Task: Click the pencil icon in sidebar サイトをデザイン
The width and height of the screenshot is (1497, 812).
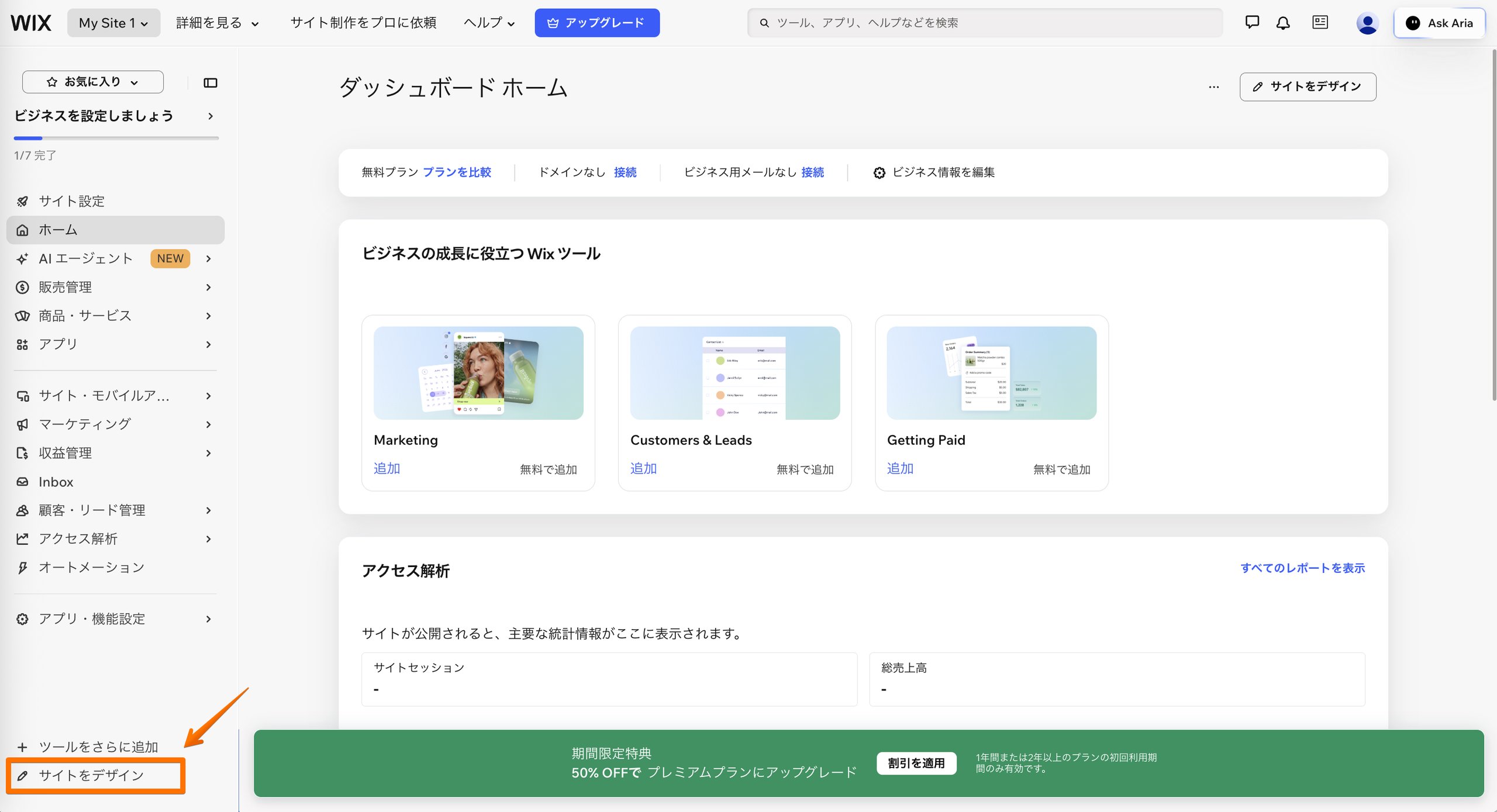Action: pos(22,776)
